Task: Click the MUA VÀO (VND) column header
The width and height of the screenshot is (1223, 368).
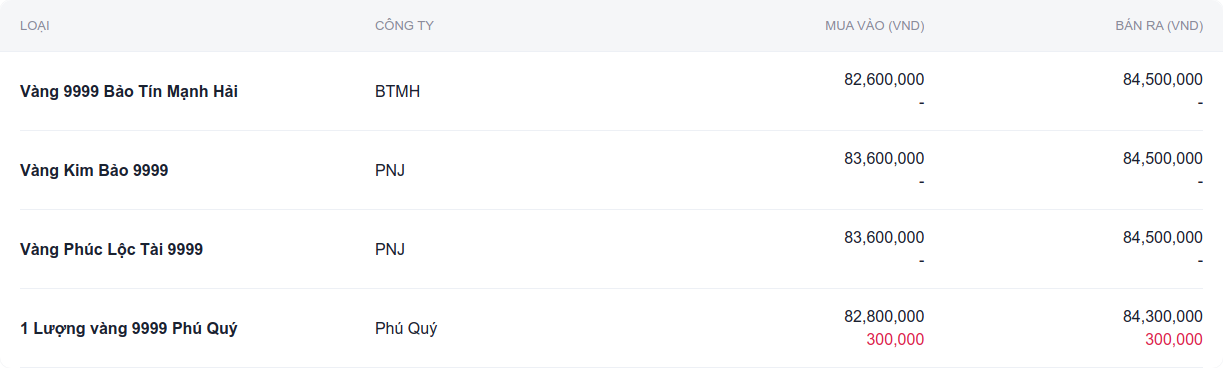Action: (874, 26)
